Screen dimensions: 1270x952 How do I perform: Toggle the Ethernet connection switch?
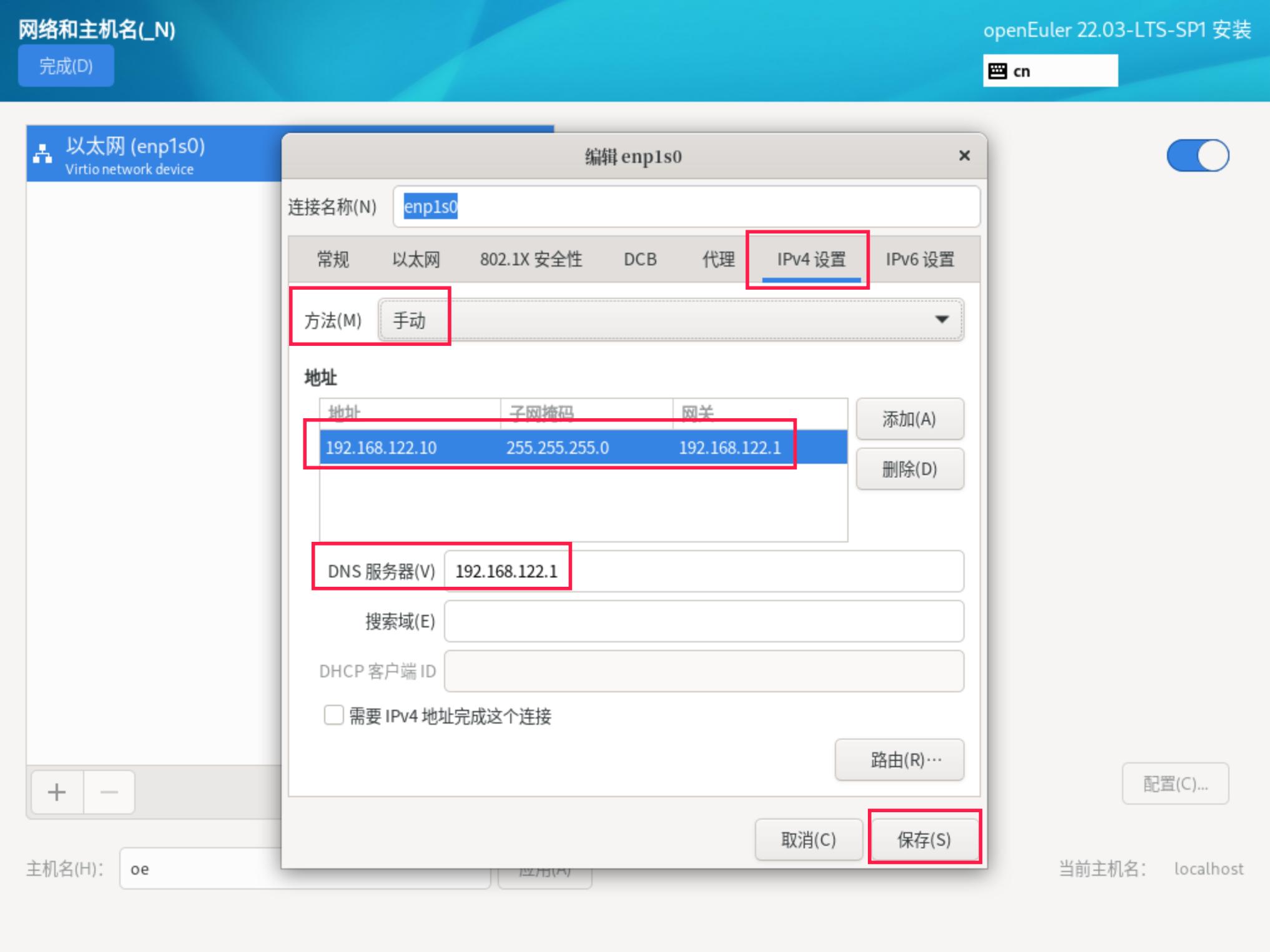coord(1198,155)
